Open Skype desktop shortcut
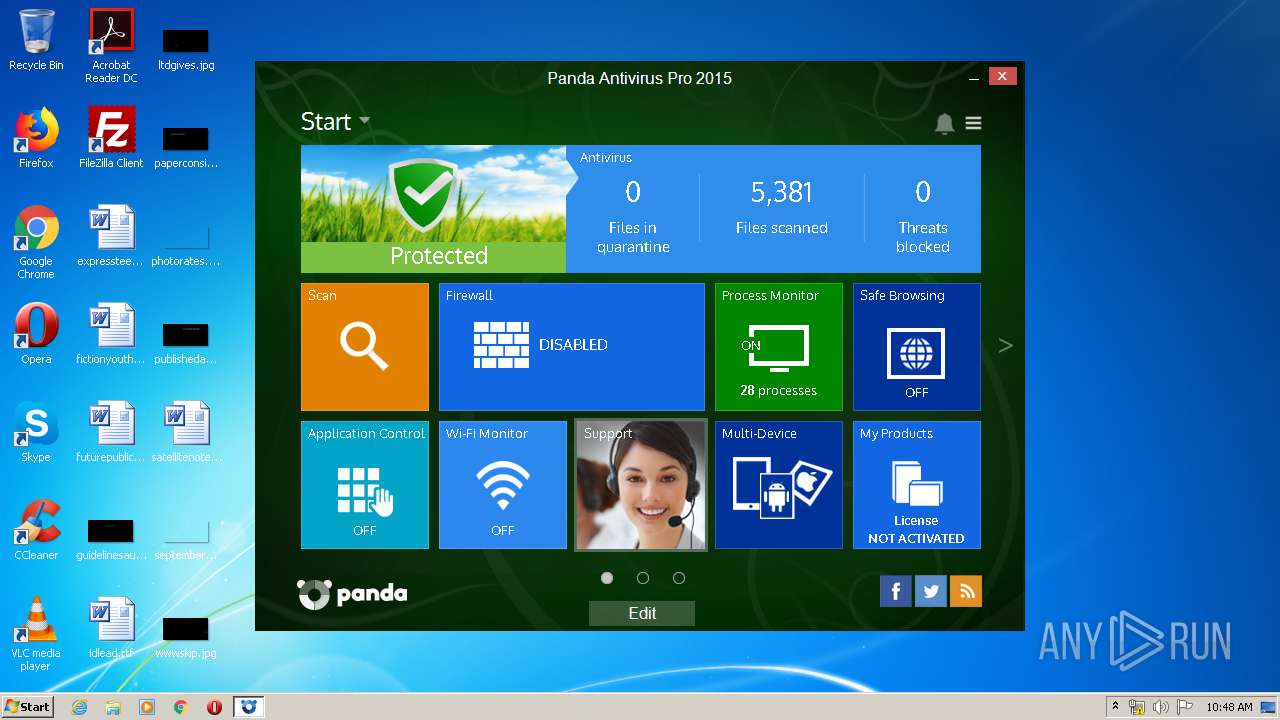The image size is (1280, 720). [x=36, y=432]
